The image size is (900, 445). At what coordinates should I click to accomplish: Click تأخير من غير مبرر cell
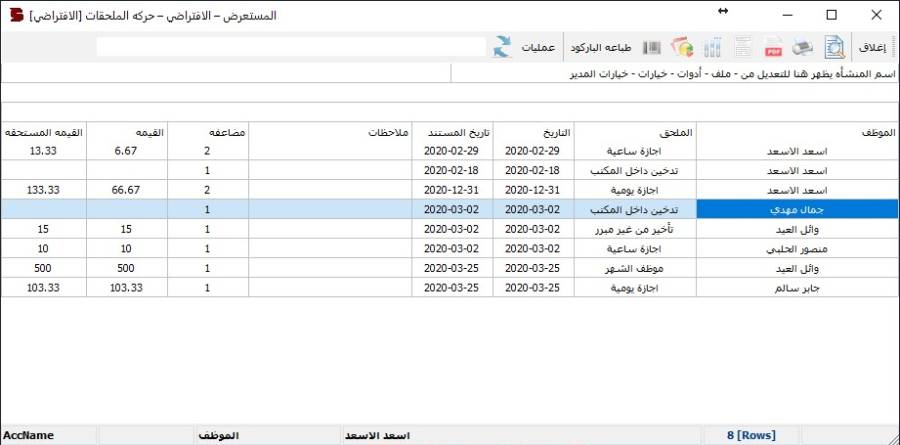click(635, 229)
